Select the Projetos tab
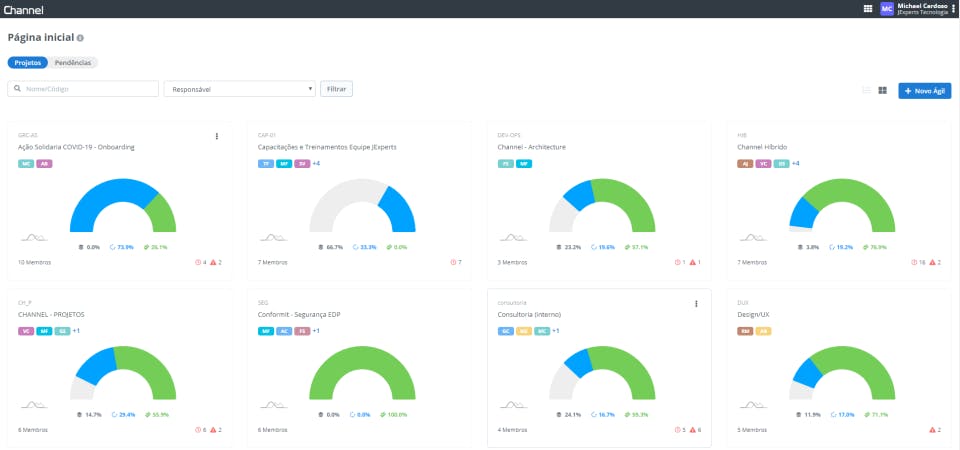The image size is (960, 450). pyautogui.click(x=28, y=62)
